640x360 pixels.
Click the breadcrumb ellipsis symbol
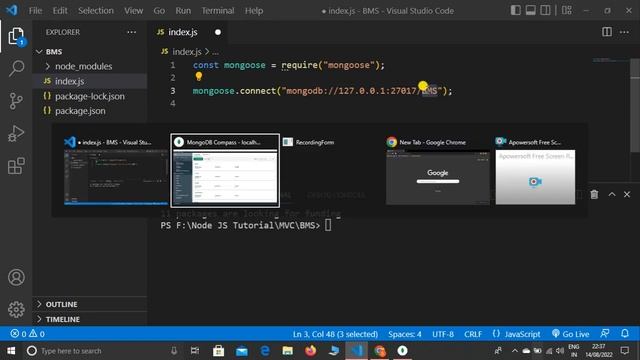216,52
